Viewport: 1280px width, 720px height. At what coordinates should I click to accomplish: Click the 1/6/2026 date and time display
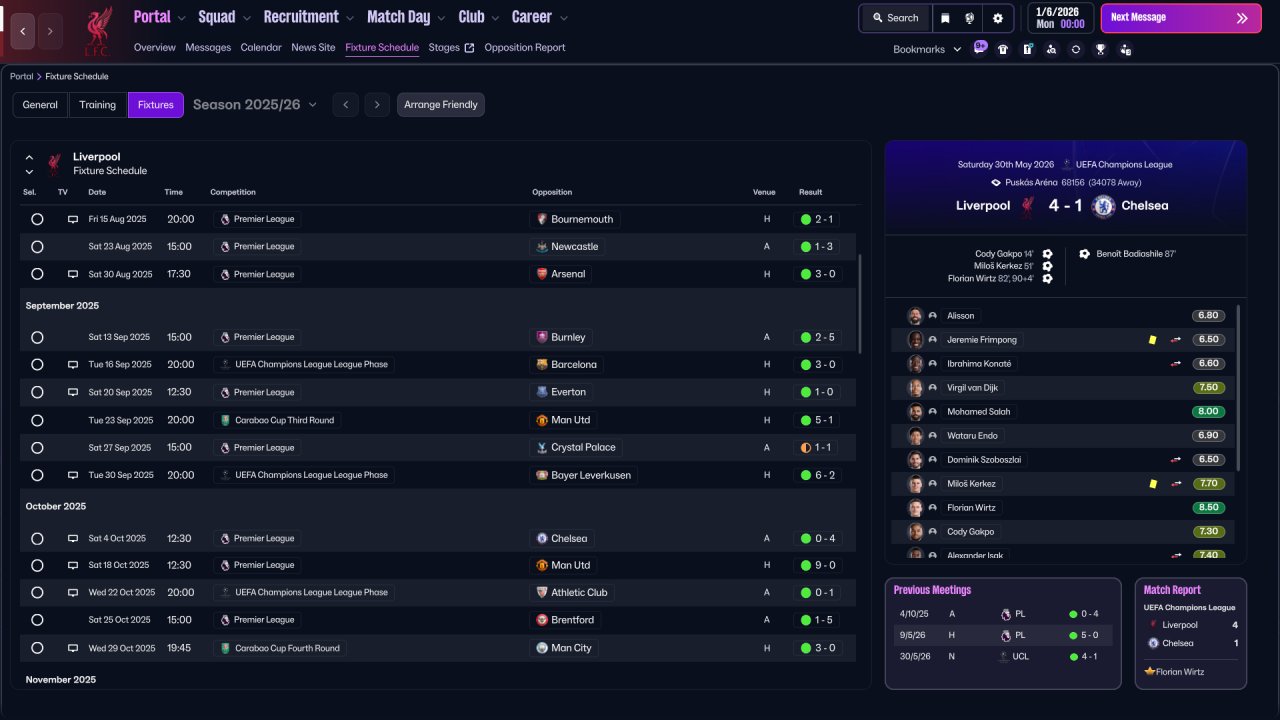[x=1061, y=18]
